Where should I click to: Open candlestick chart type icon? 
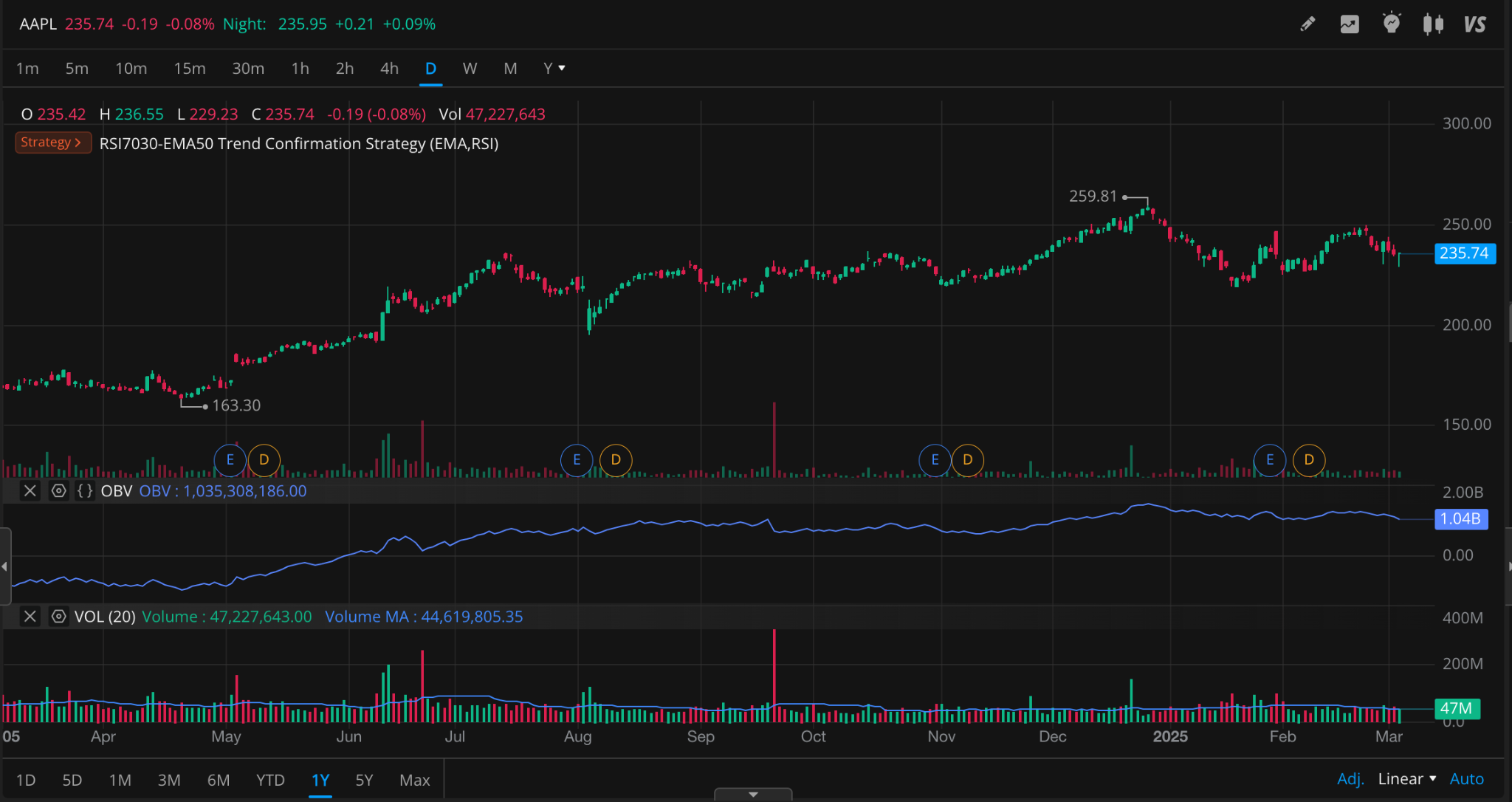pyautogui.click(x=1433, y=24)
